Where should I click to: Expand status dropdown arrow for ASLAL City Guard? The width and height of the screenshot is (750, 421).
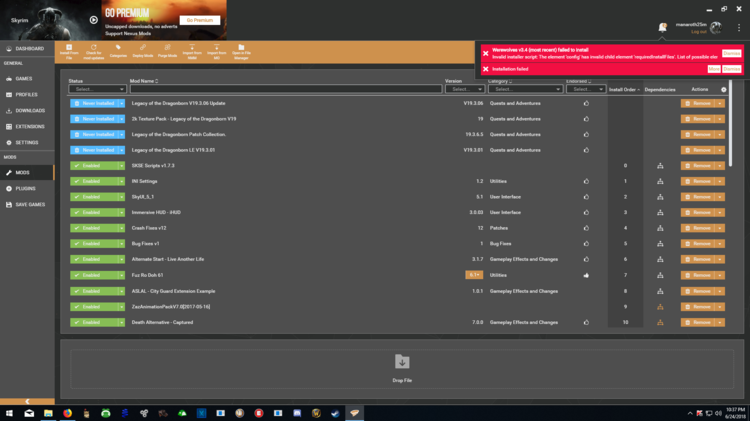(x=121, y=291)
